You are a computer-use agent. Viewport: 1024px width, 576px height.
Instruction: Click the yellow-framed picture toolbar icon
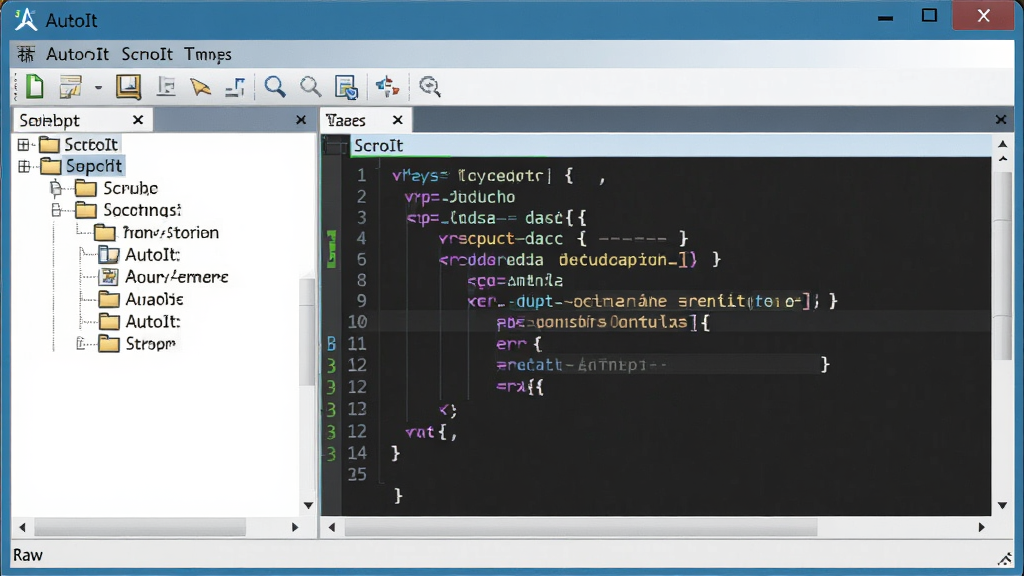129,86
